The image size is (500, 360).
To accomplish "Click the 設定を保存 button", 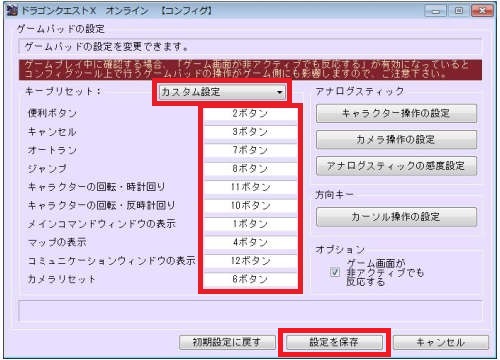I will (334, 342).
